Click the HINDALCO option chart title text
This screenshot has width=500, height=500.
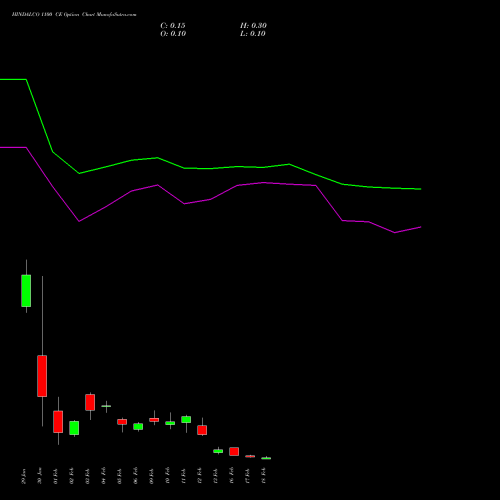(x=74, y=15)
